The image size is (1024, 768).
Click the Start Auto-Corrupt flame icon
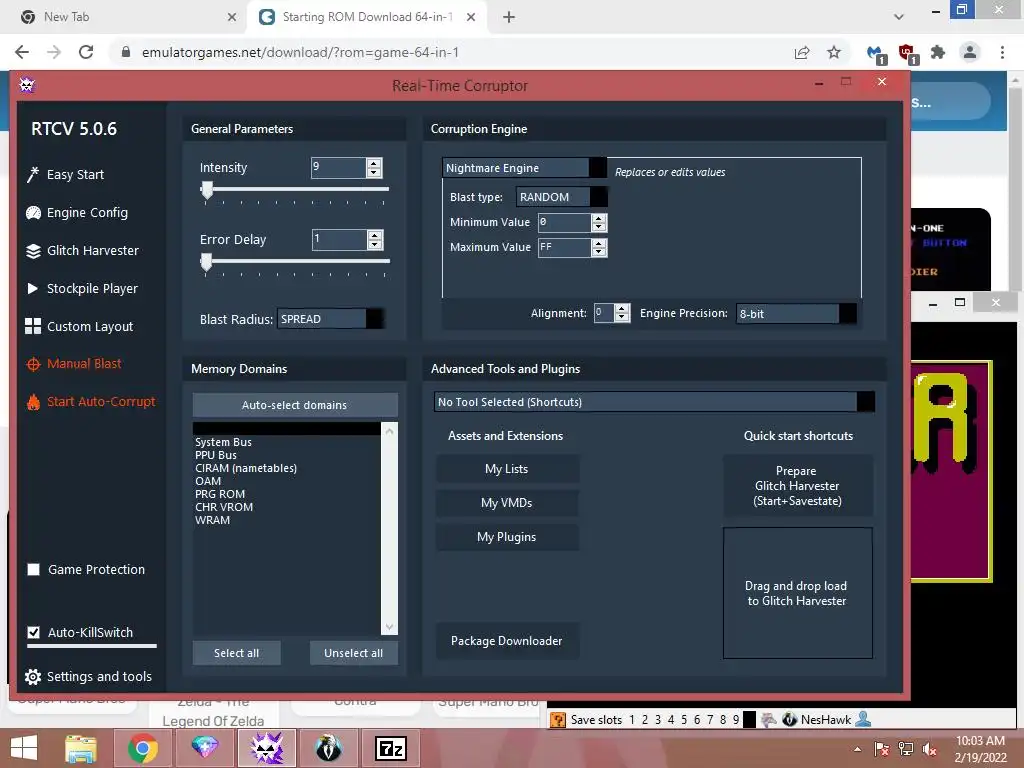pos(33,402)
